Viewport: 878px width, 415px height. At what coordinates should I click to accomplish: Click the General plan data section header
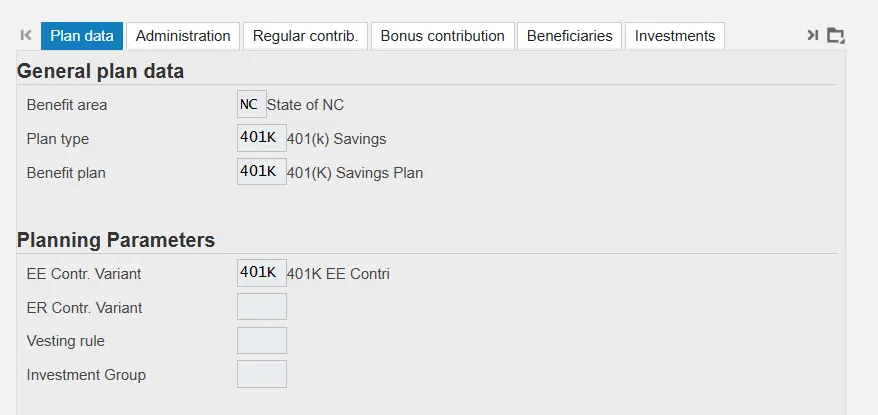(x=100, y=71)
